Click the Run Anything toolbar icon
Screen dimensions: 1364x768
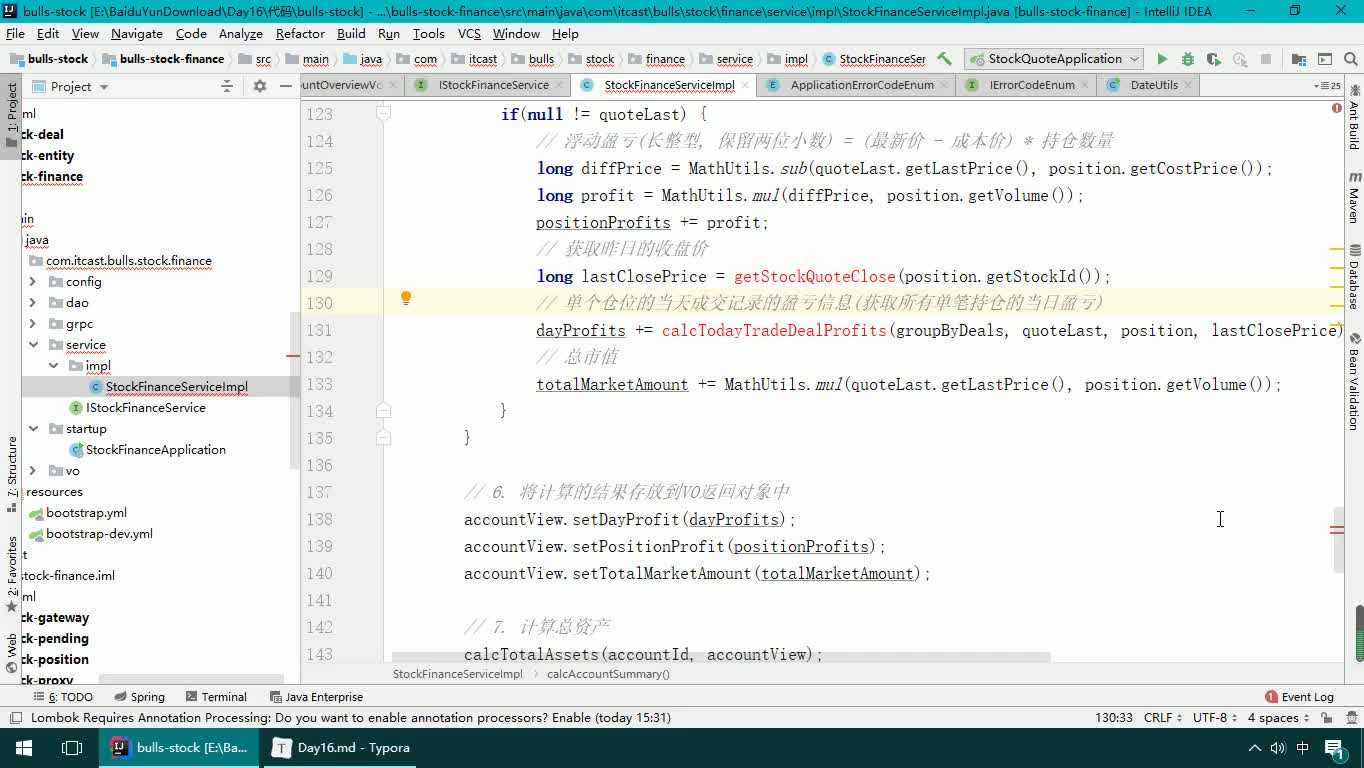pos(1324,59)
